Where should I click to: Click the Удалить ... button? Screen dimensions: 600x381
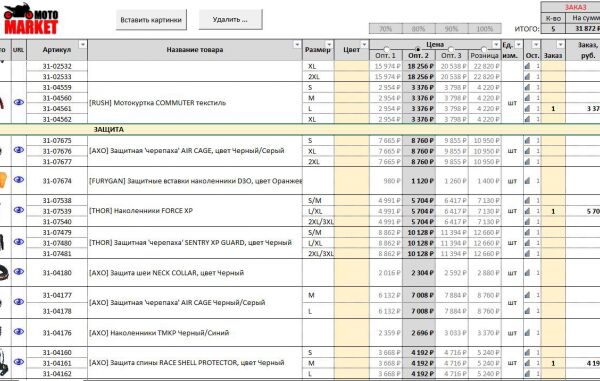click(230, 20)
